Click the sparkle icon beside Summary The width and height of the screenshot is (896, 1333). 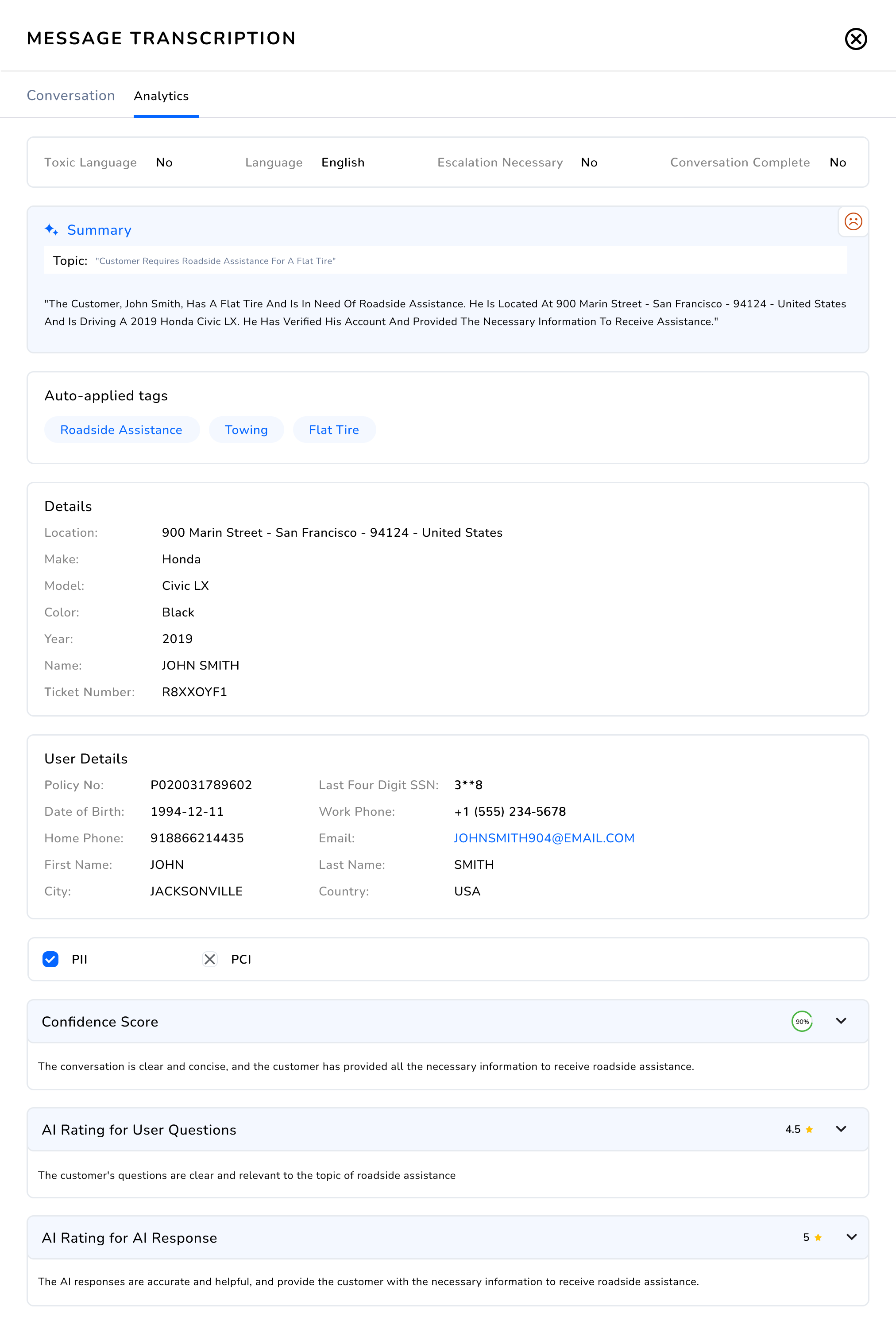pos(51,230)
